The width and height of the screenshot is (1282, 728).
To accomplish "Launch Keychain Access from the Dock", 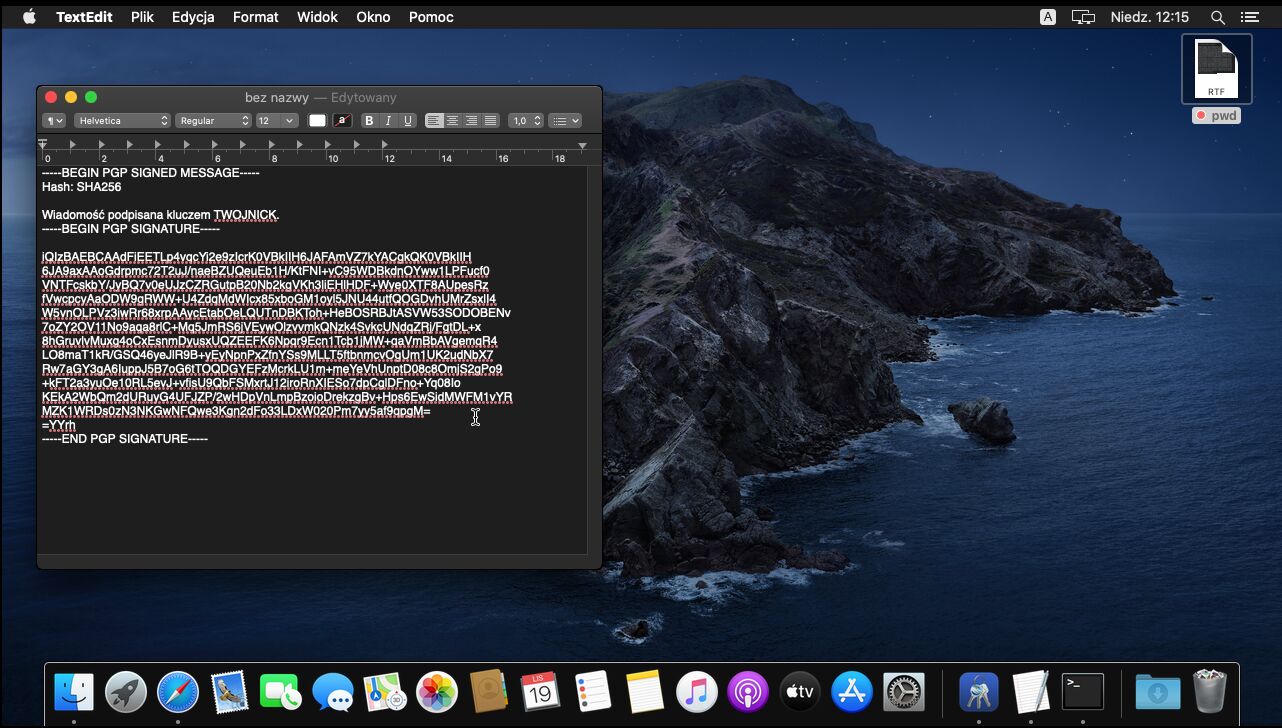I will point(978,691).
